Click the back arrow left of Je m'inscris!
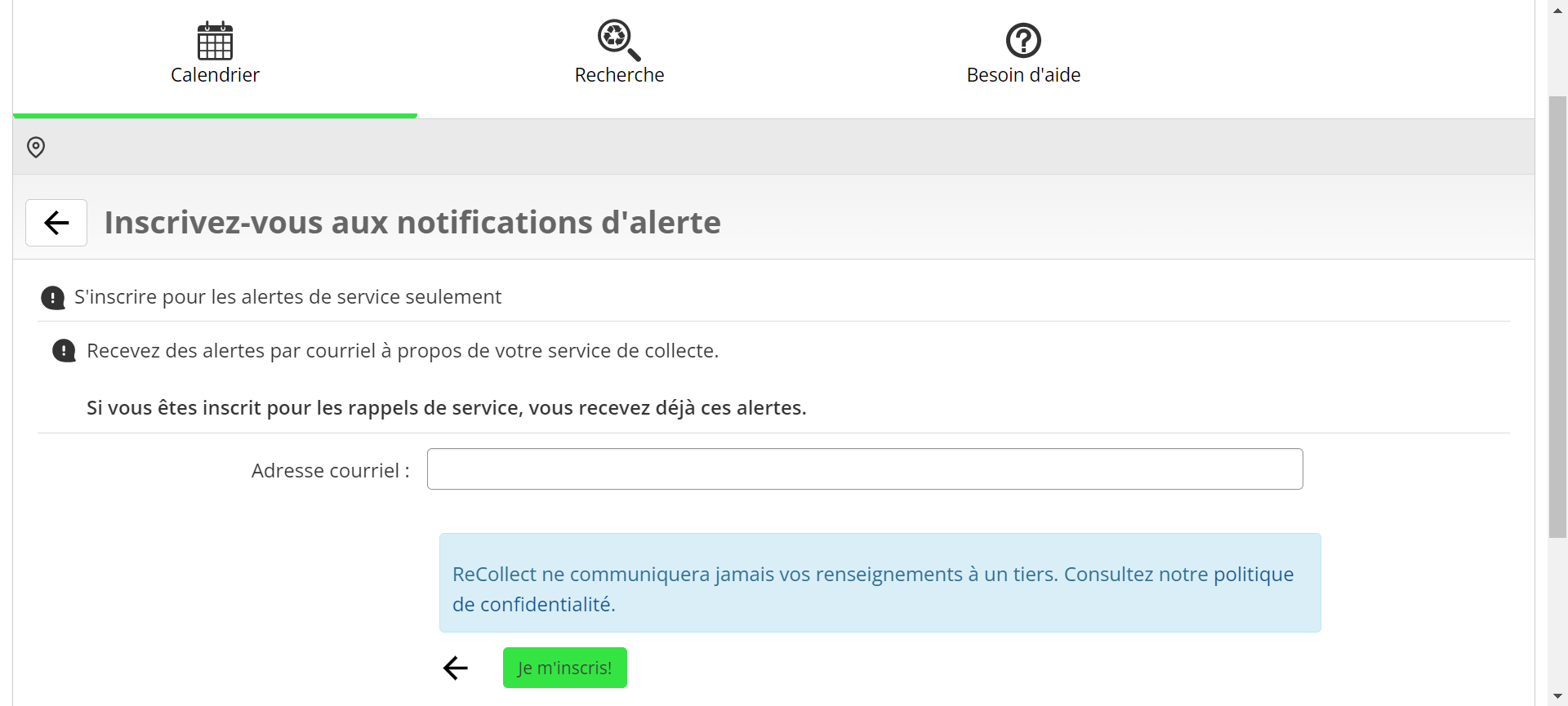1568x706 pixels. point(456,668)
